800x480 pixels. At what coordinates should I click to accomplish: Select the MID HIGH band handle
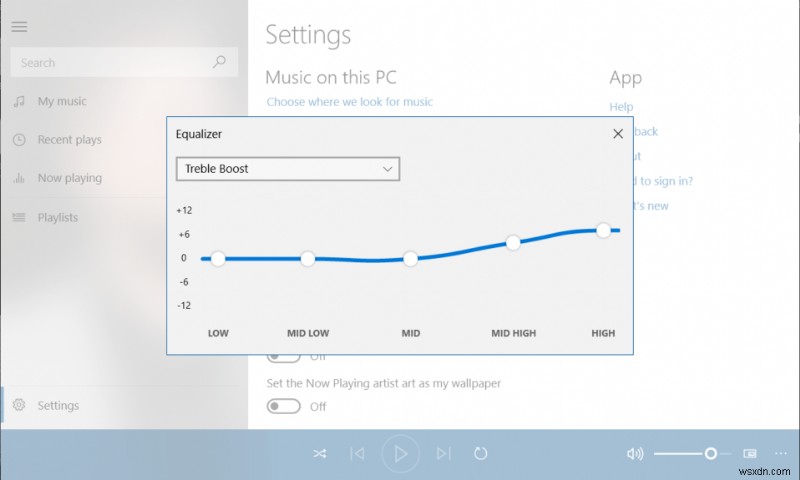[x=513, y=243]
